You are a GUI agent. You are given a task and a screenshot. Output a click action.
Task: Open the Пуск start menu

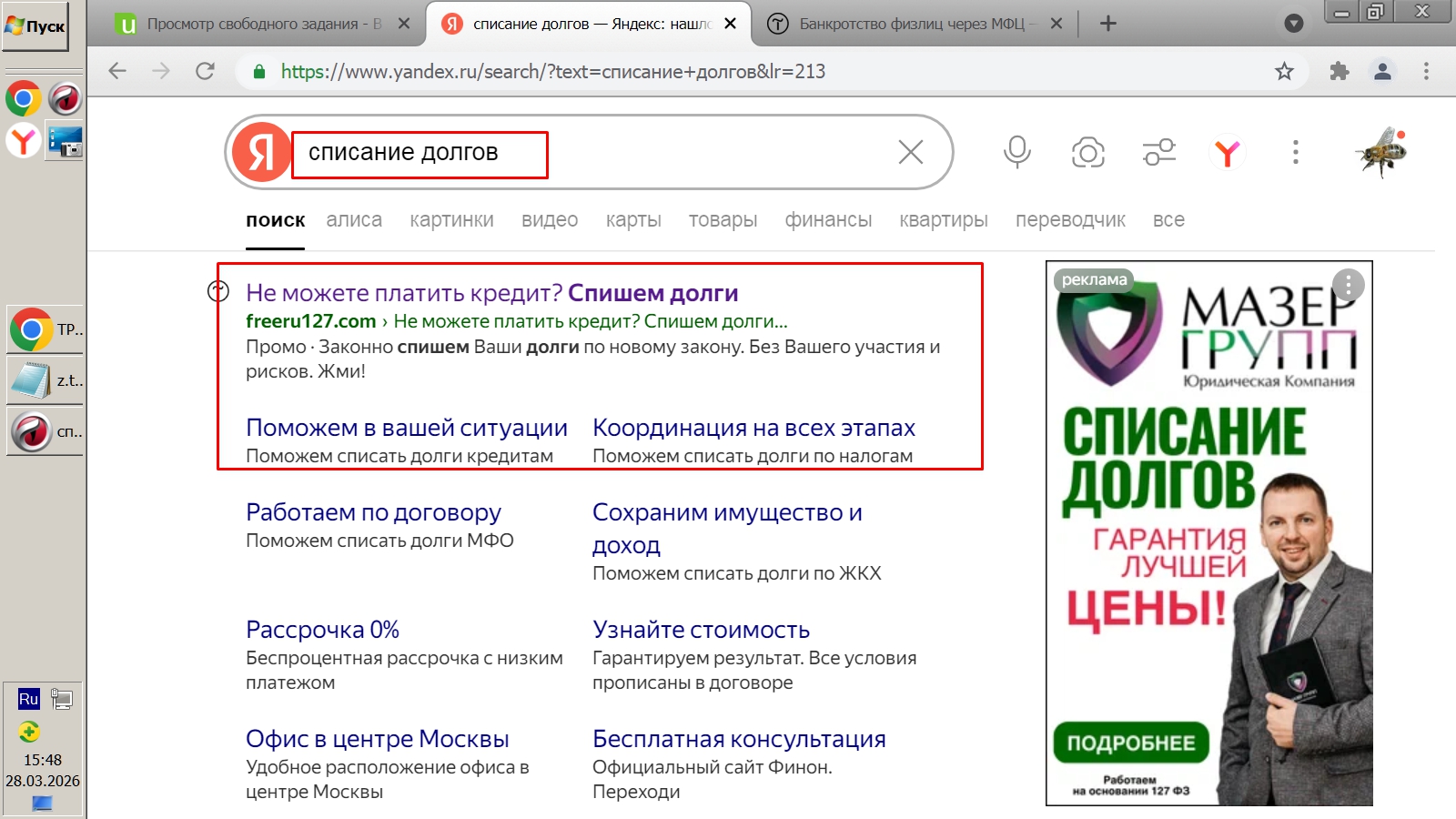point(35,26)
